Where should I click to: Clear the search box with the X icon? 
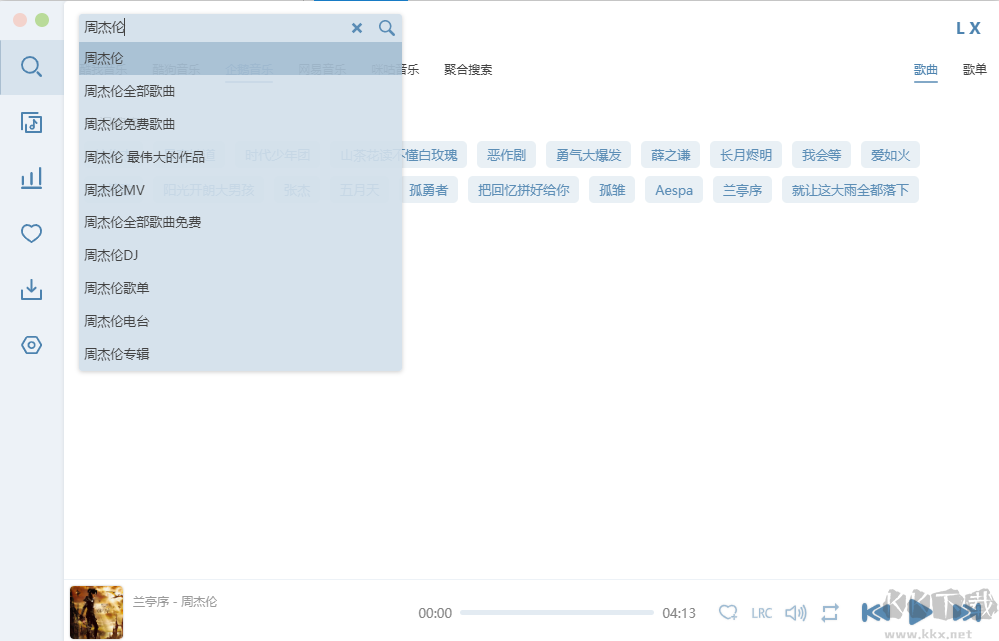[357, 28]
